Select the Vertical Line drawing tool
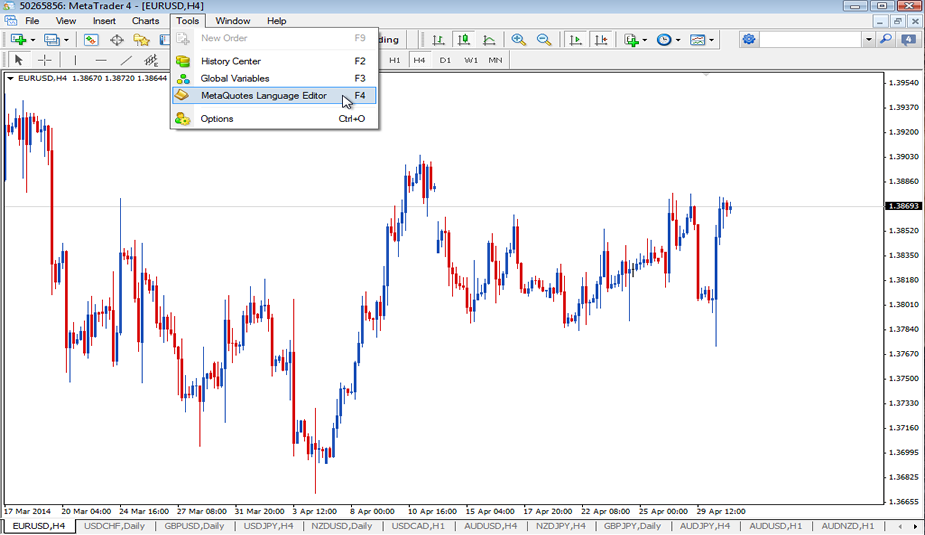The image size is (925, 535). [x=75, y=60]
